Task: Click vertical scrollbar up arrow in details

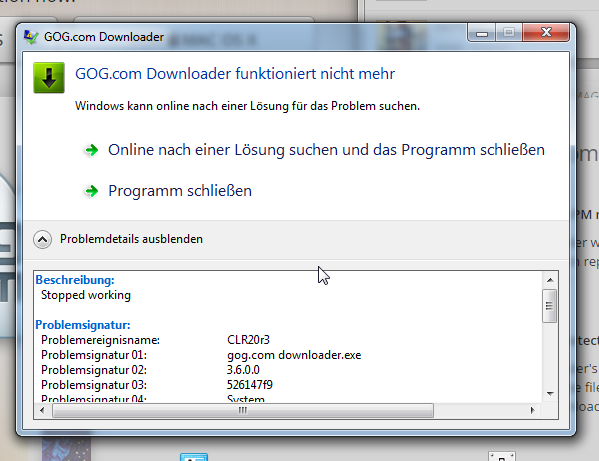Action: (x=550, y=280)
